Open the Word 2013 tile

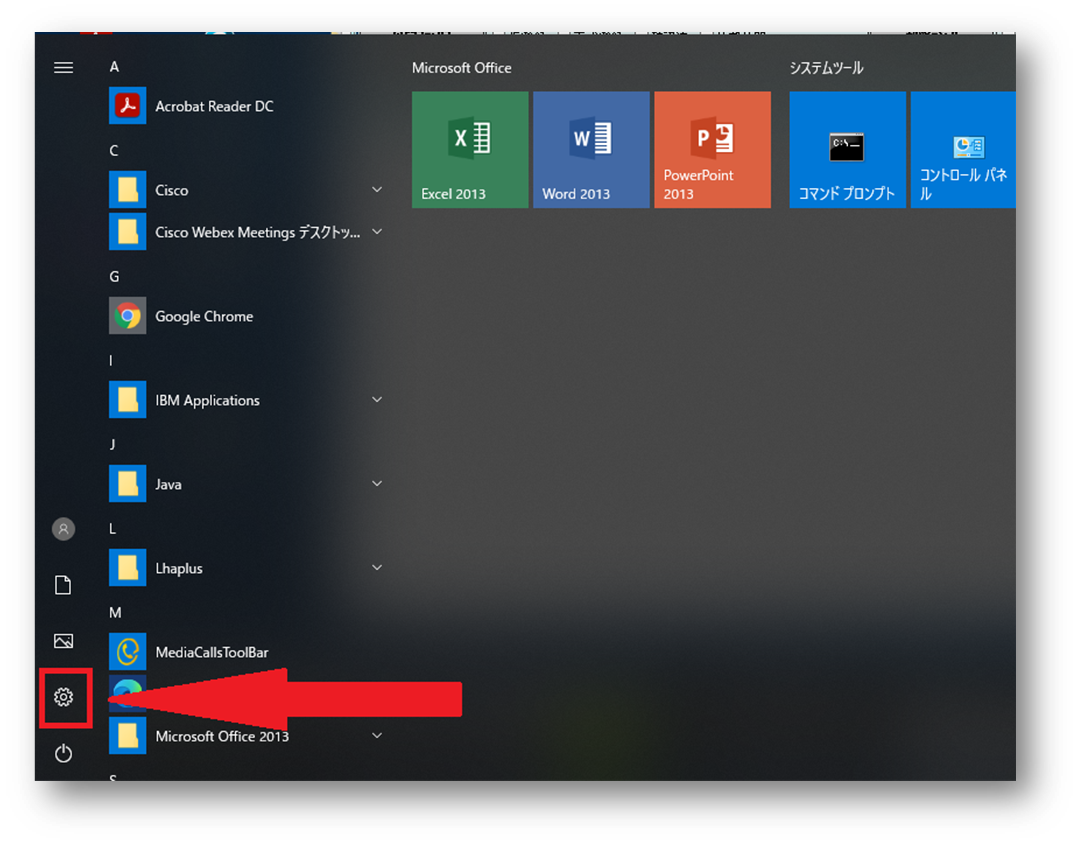[x=592, y=150]
